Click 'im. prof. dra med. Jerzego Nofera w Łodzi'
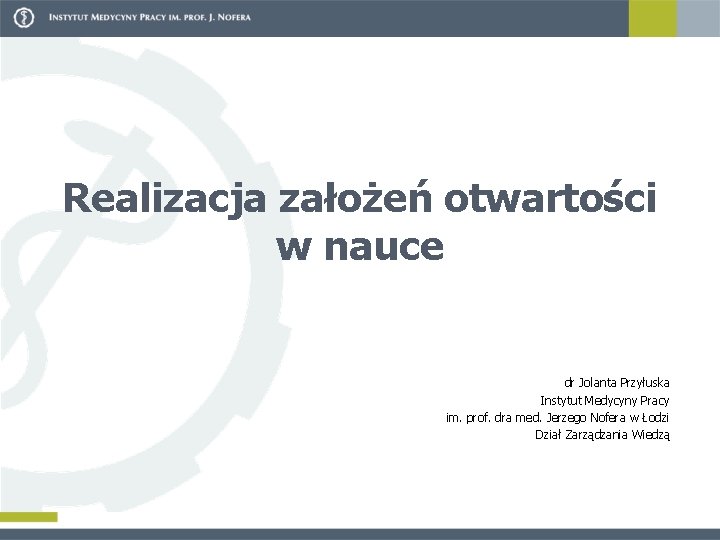Viewport: 720px width, 540px height. pos(557,417)
